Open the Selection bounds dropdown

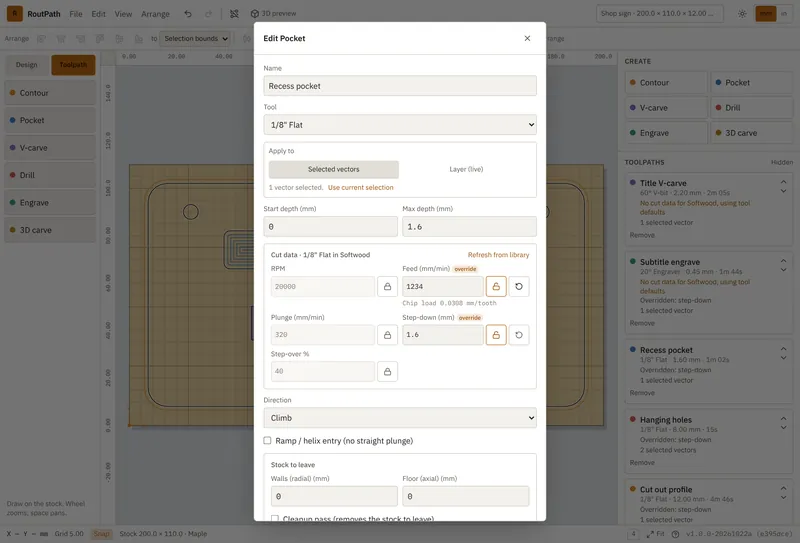[x=195, y=39]
